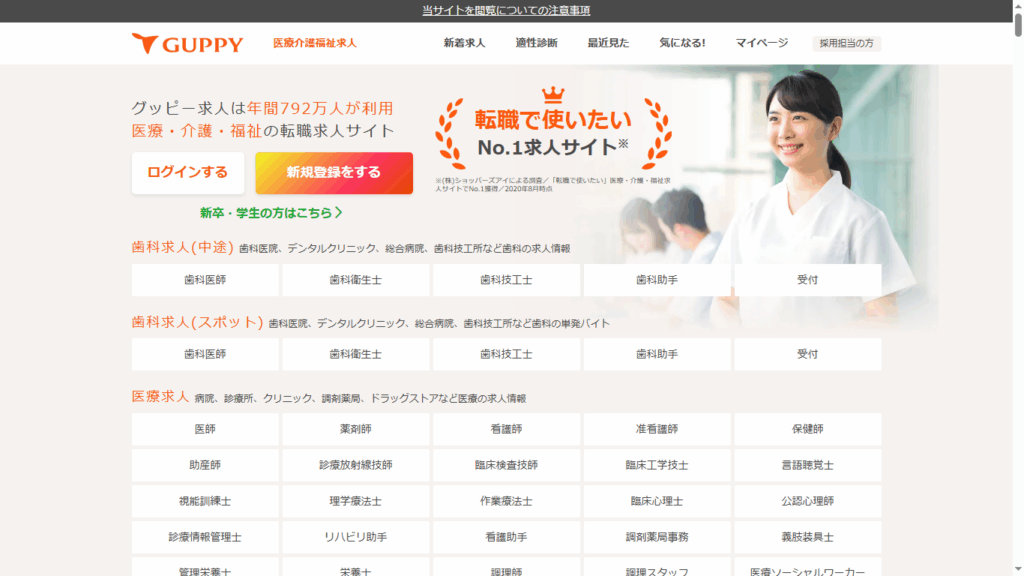Select 歯科技工士 under 歯科求人(スポット)

pyautogui.click(x=506, y=354)
